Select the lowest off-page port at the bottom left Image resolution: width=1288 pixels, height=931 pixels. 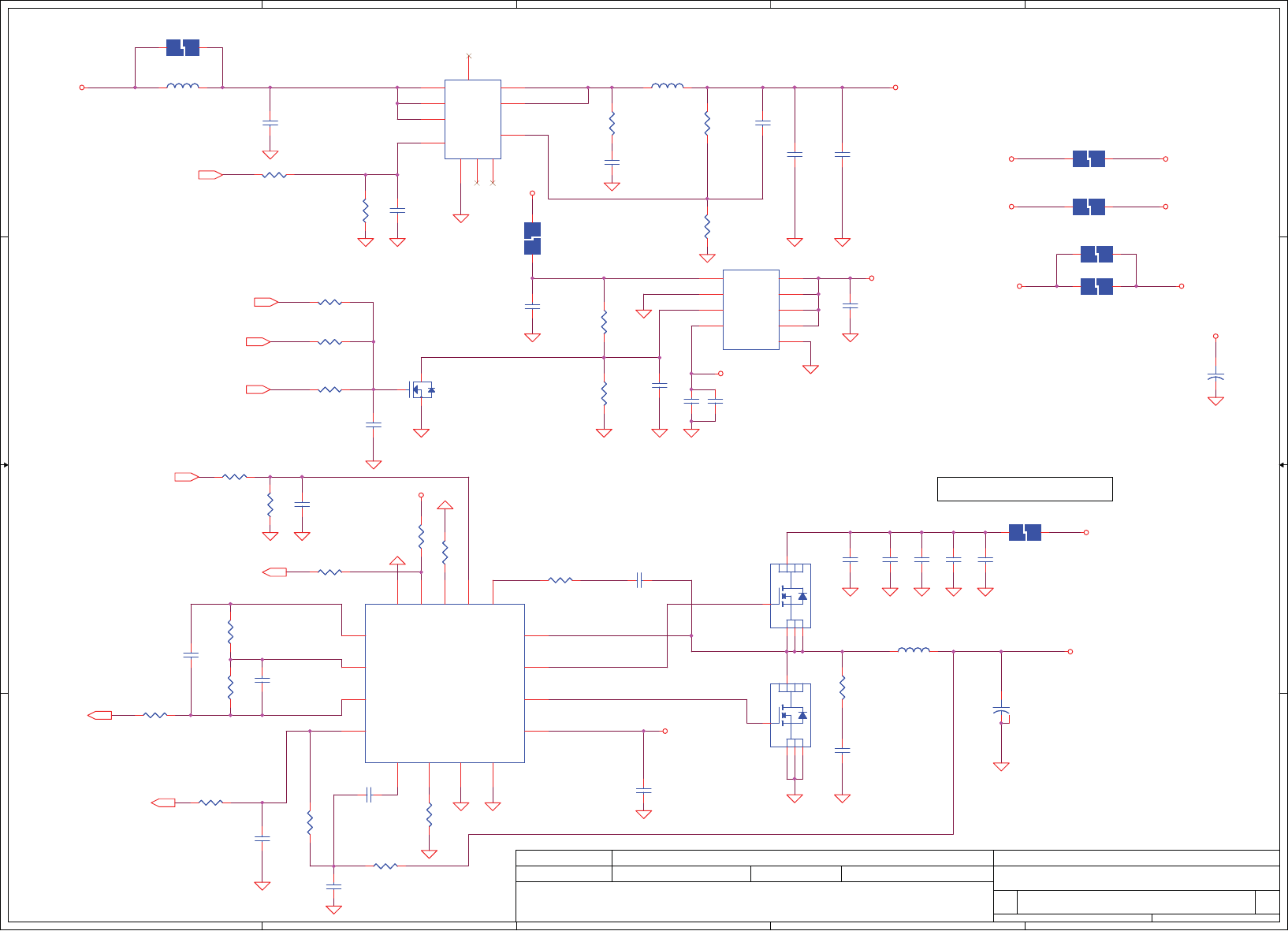click(163, 803)
